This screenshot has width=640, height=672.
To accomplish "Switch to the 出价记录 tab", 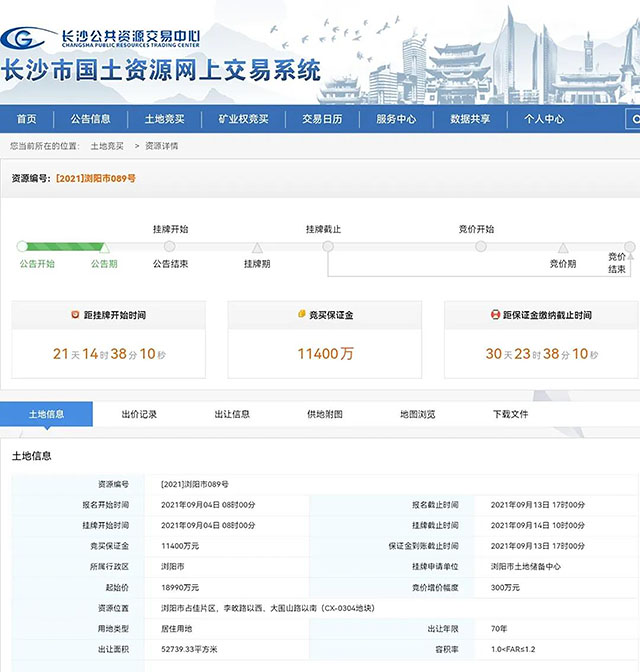I will (x=139, y=414).
